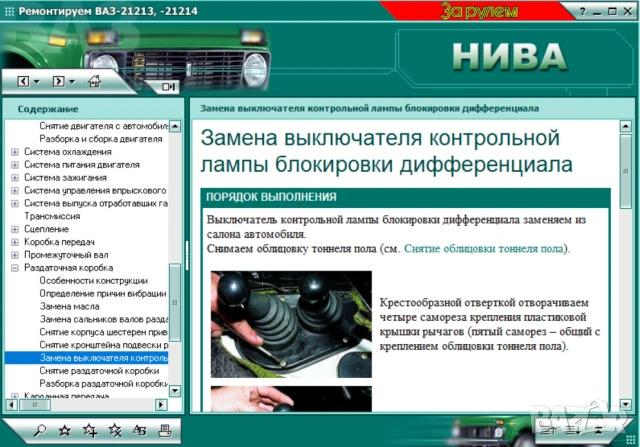Image resolution: width=640 pixels, height=447 pixels.
Task: Click the article breadcrumb title bar text
Action: (x=369, y=108)
